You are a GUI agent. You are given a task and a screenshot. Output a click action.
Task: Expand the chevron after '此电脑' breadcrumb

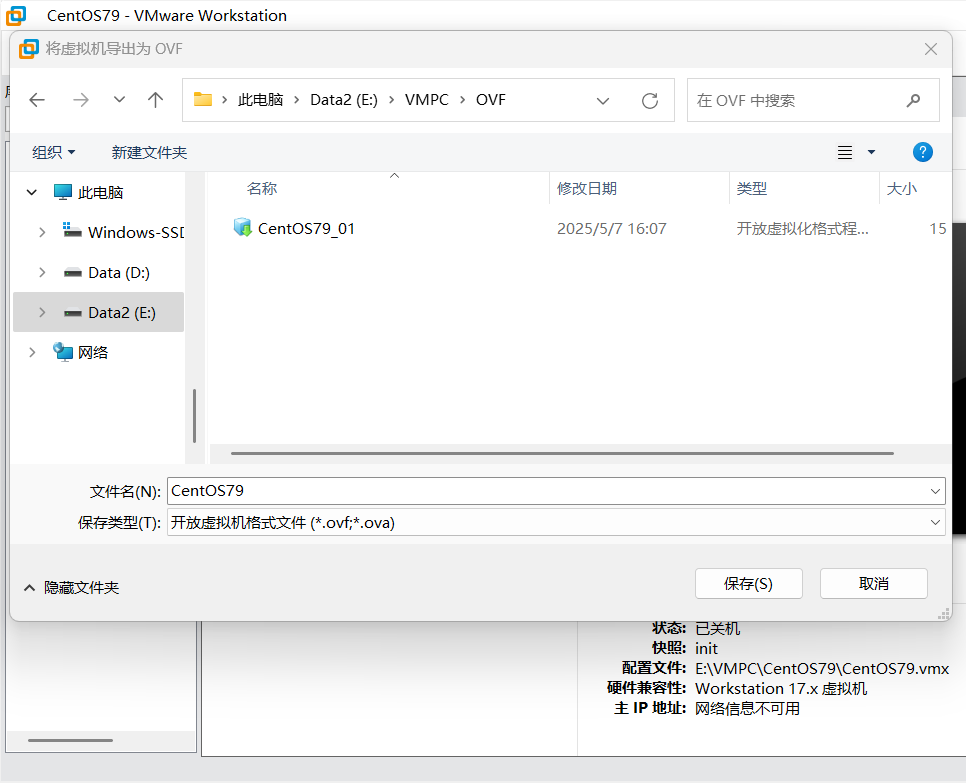pyautogui.click(x=296, y=100)
